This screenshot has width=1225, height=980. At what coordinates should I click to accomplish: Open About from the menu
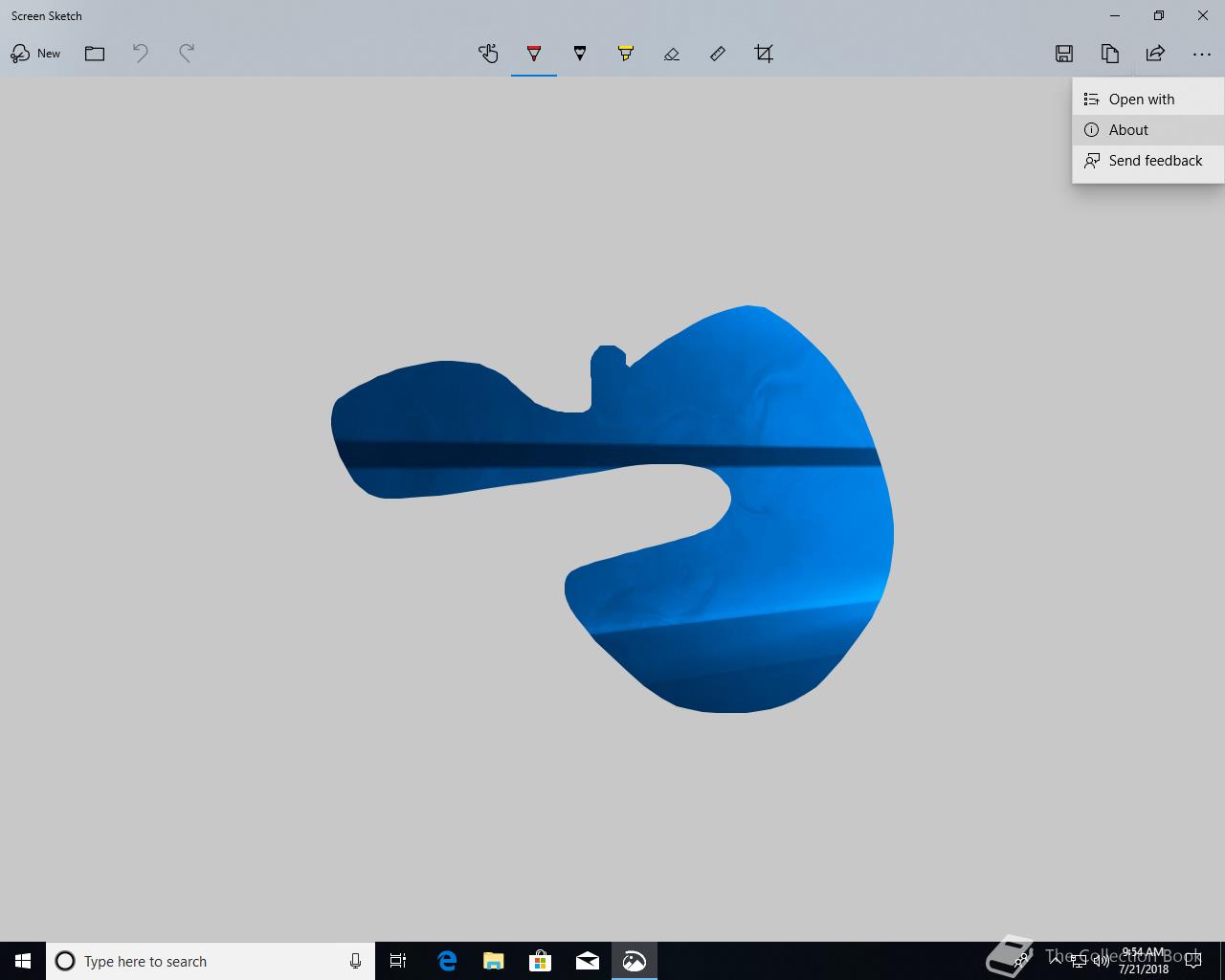[x=1148, y=130]
